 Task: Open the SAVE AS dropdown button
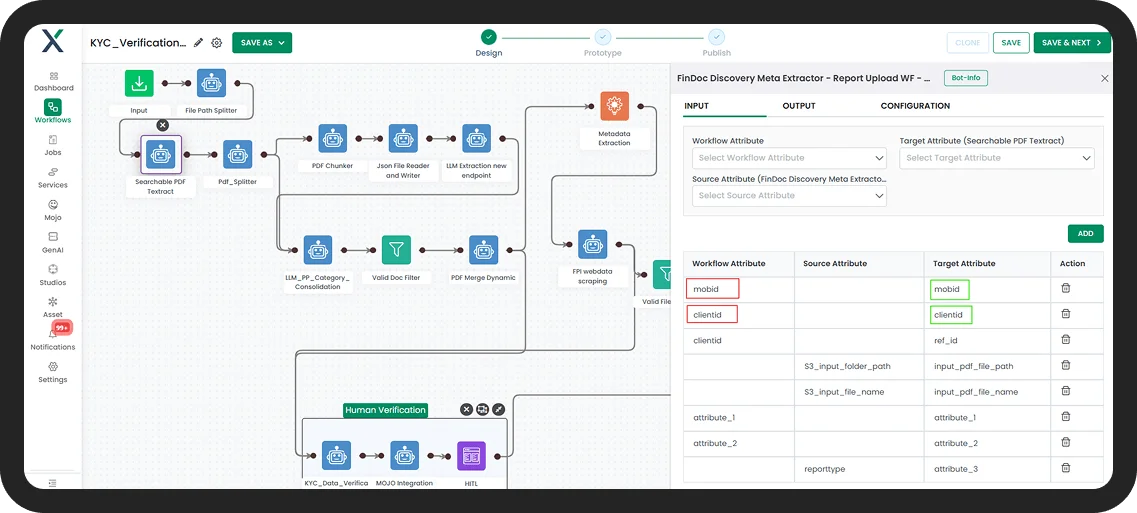[262, 43]
